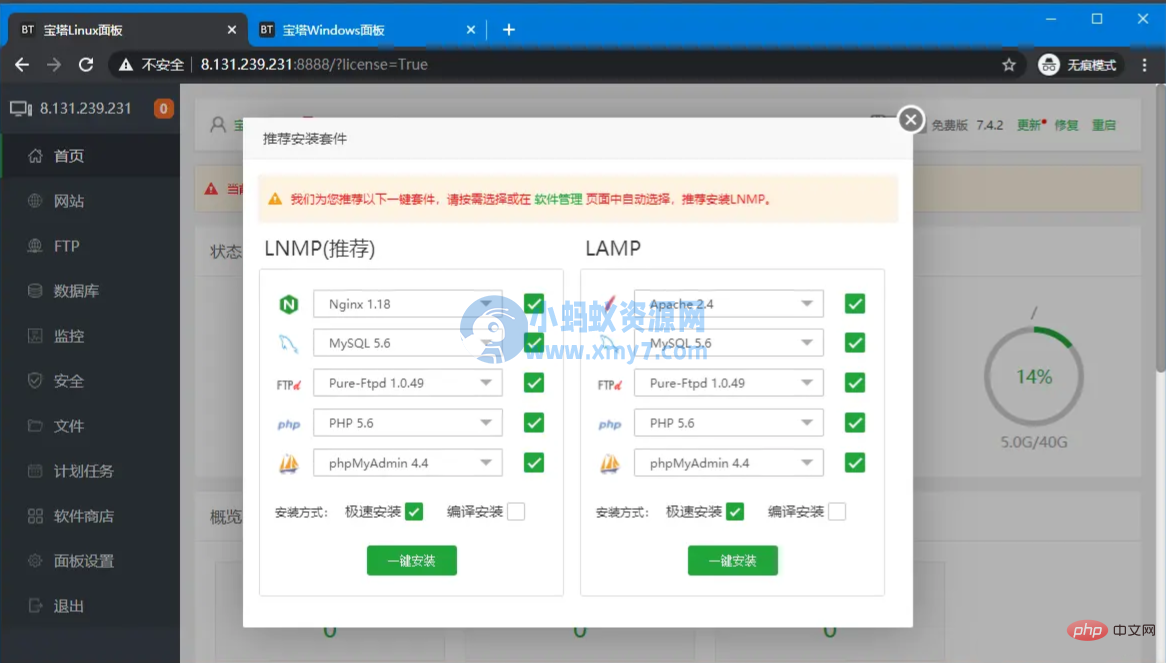Click the php icon in LNMP column
Image resolution: width=1166 pixels, height=663 pixels.
(x=289, y=424)
